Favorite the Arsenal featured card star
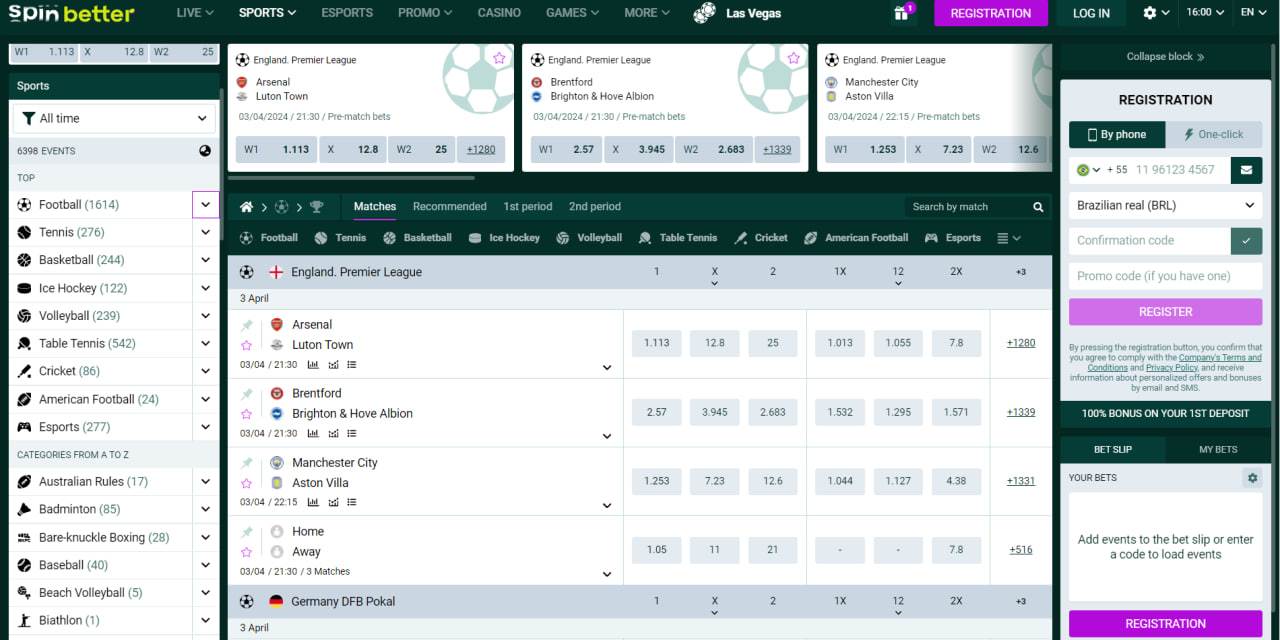This screenshot has width=1280, height=640. (x=499, y=58)
